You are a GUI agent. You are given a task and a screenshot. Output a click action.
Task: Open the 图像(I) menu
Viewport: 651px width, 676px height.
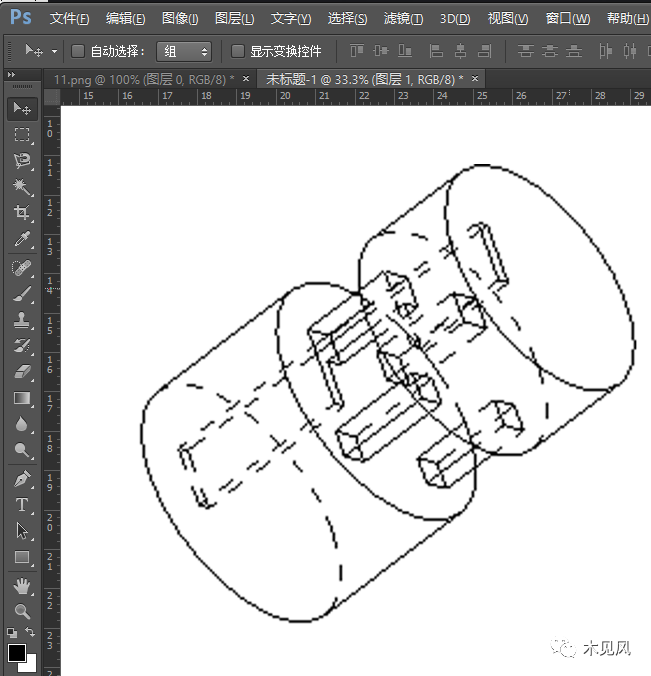click(x=180, y=18)
